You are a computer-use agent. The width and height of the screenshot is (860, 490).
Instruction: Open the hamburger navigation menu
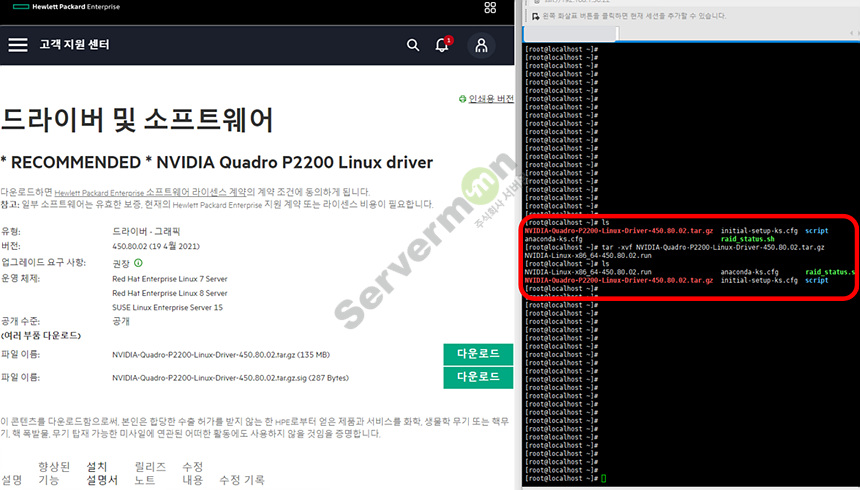pyautogui.click(x=18, y=45)
